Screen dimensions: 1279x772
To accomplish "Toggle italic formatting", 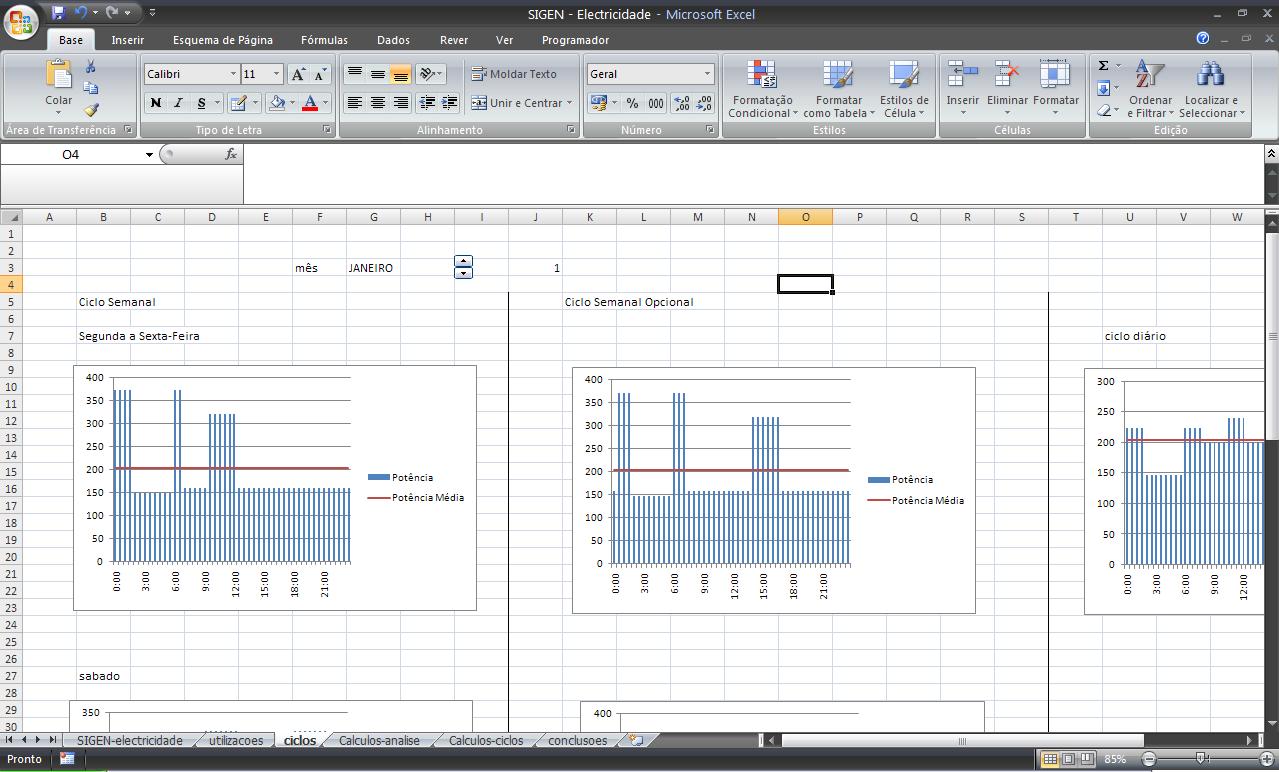I will coord(179,103).
